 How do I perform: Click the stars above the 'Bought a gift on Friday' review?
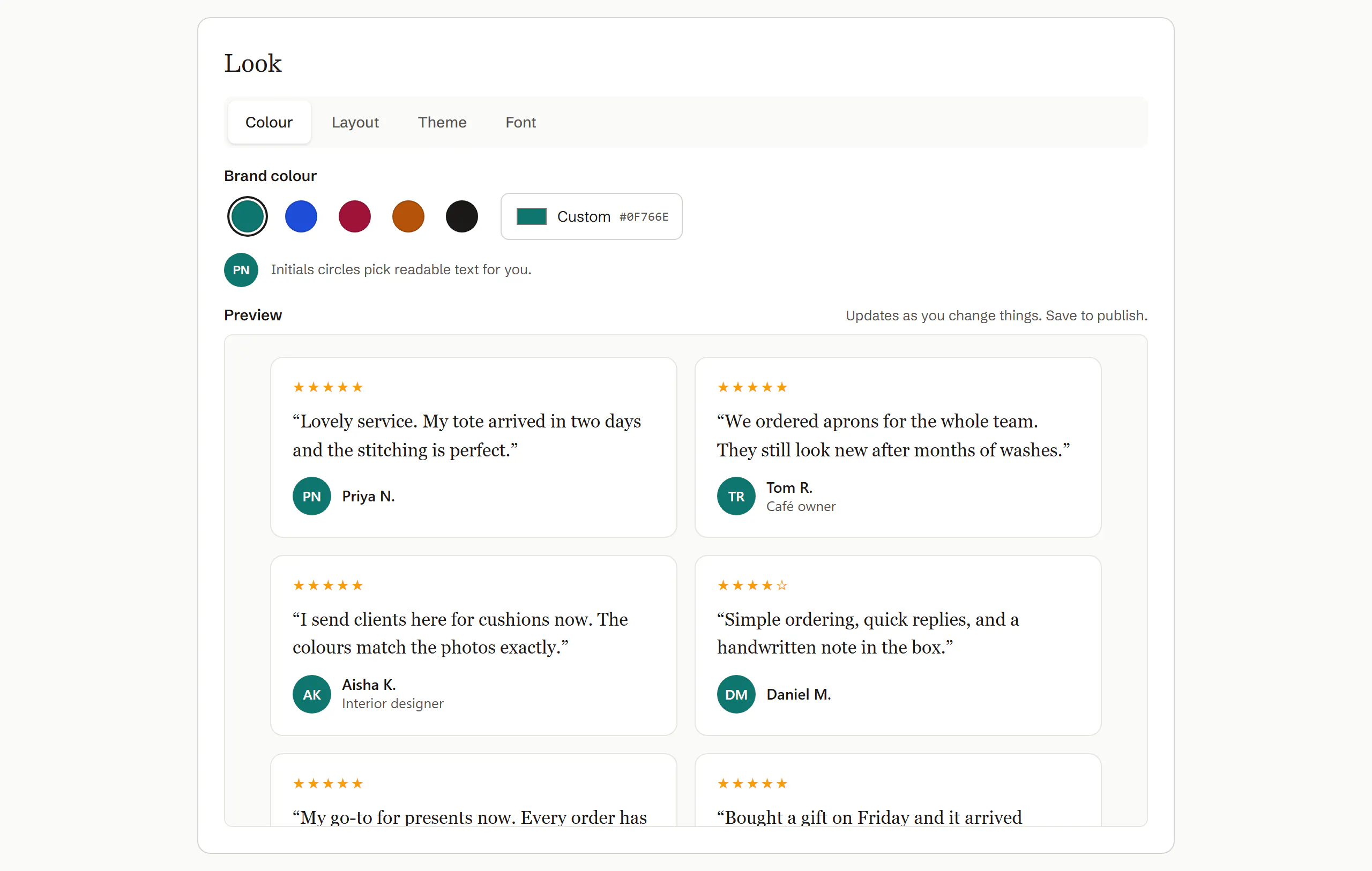click(x=752, y=784)
